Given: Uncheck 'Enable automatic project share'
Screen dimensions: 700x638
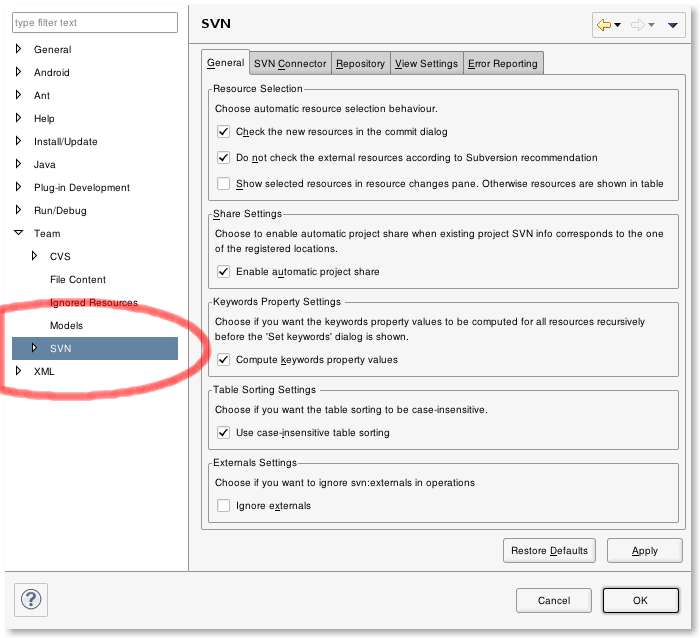Looking at the screenshot, I should coord(224,272).
